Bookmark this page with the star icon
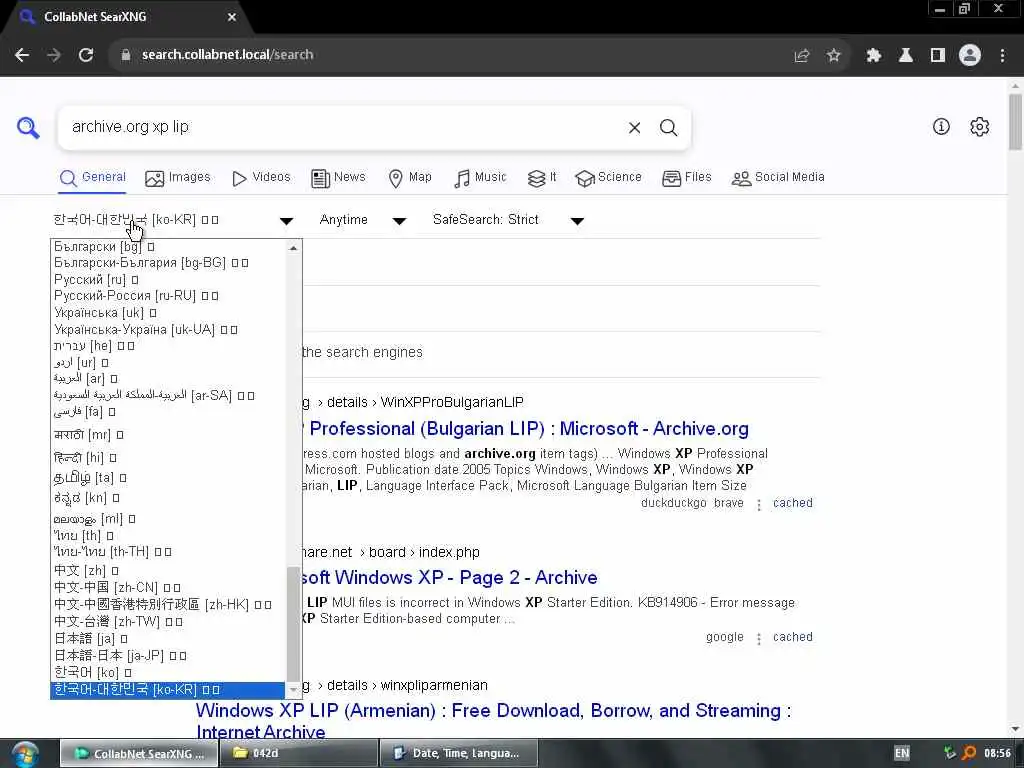 tap(833, 56)
